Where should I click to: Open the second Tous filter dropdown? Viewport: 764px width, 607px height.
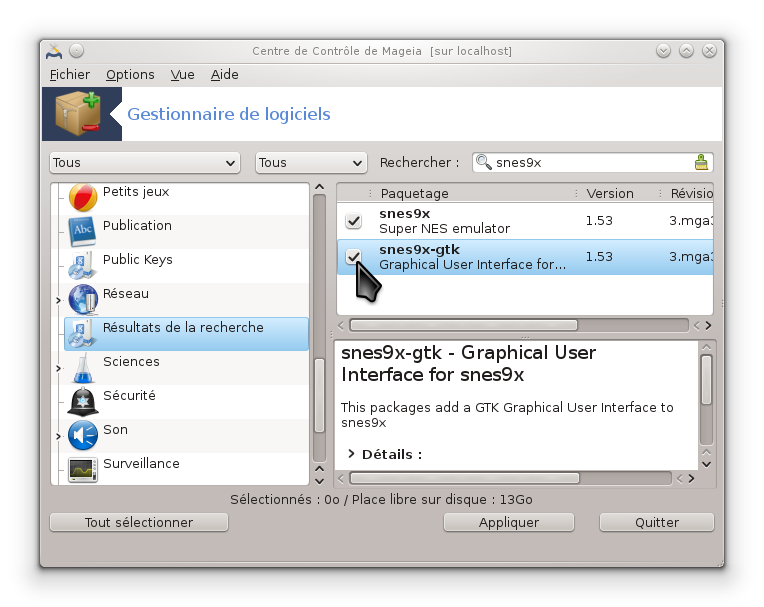[311, 163]
